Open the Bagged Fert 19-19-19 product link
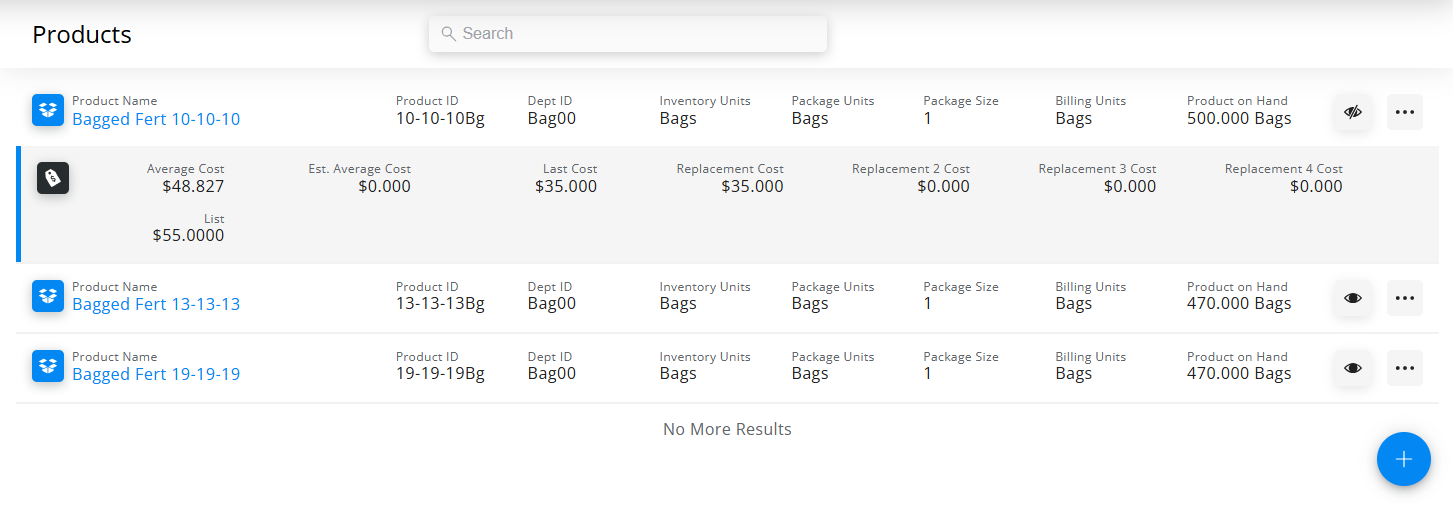Screen dimensions: 1453x505 click(156, 375)
